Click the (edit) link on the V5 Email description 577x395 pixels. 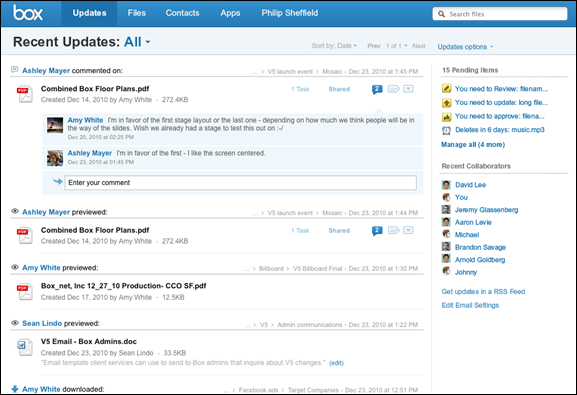tap(336, 363)
